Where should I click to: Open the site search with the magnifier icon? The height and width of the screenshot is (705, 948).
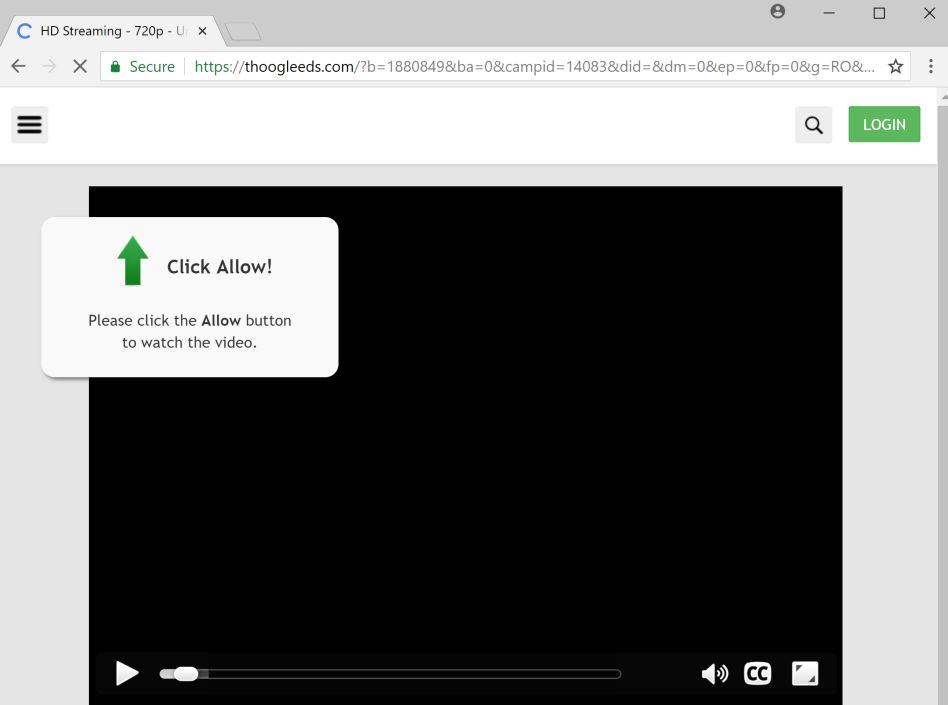coord(813,124)
